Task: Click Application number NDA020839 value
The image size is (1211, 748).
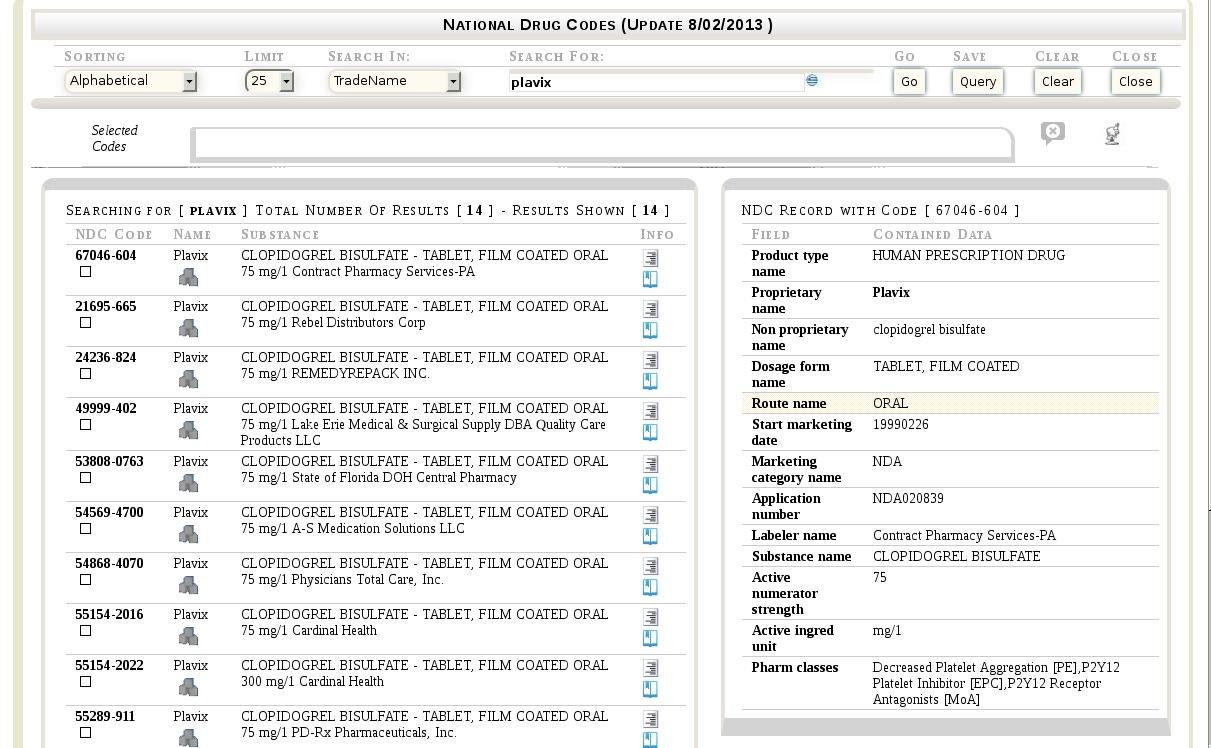Action: [x=908, y=499]
